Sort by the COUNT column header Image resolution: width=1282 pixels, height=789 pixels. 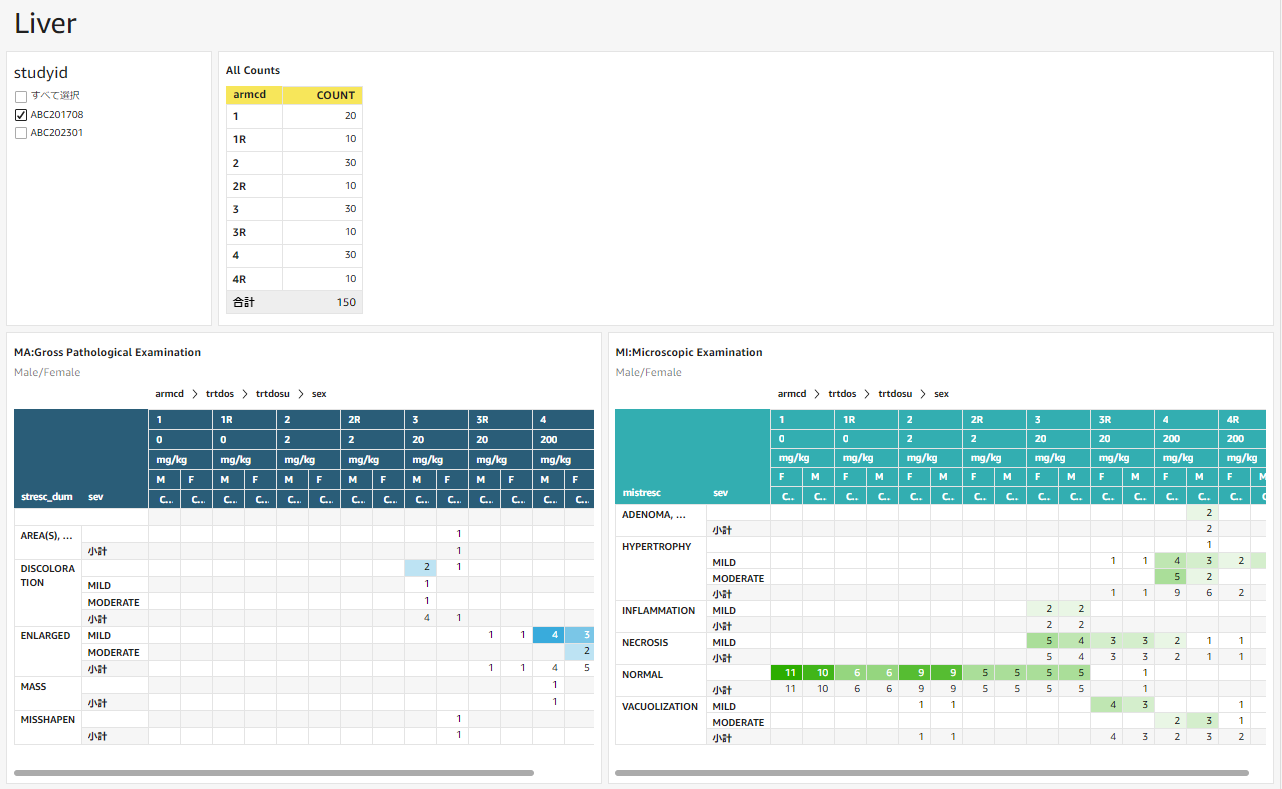click(335, 94)
